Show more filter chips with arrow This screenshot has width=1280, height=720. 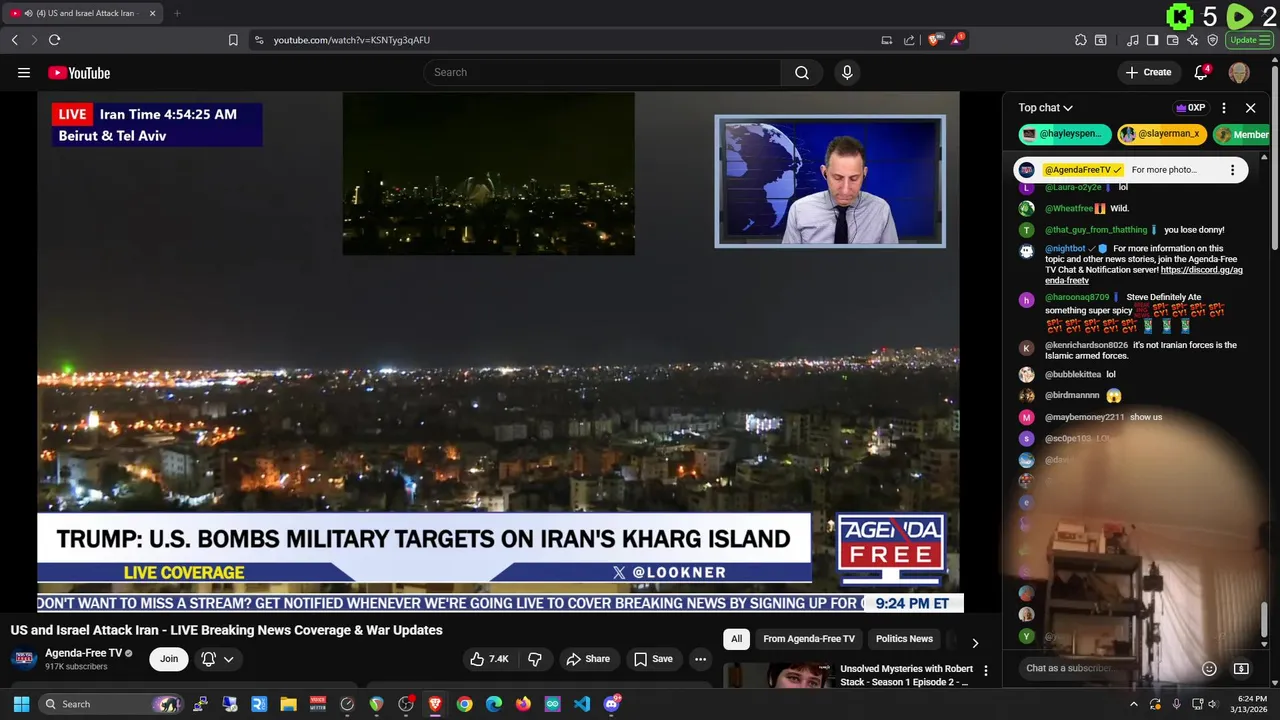pyautogui.click(x=975, y=643)
